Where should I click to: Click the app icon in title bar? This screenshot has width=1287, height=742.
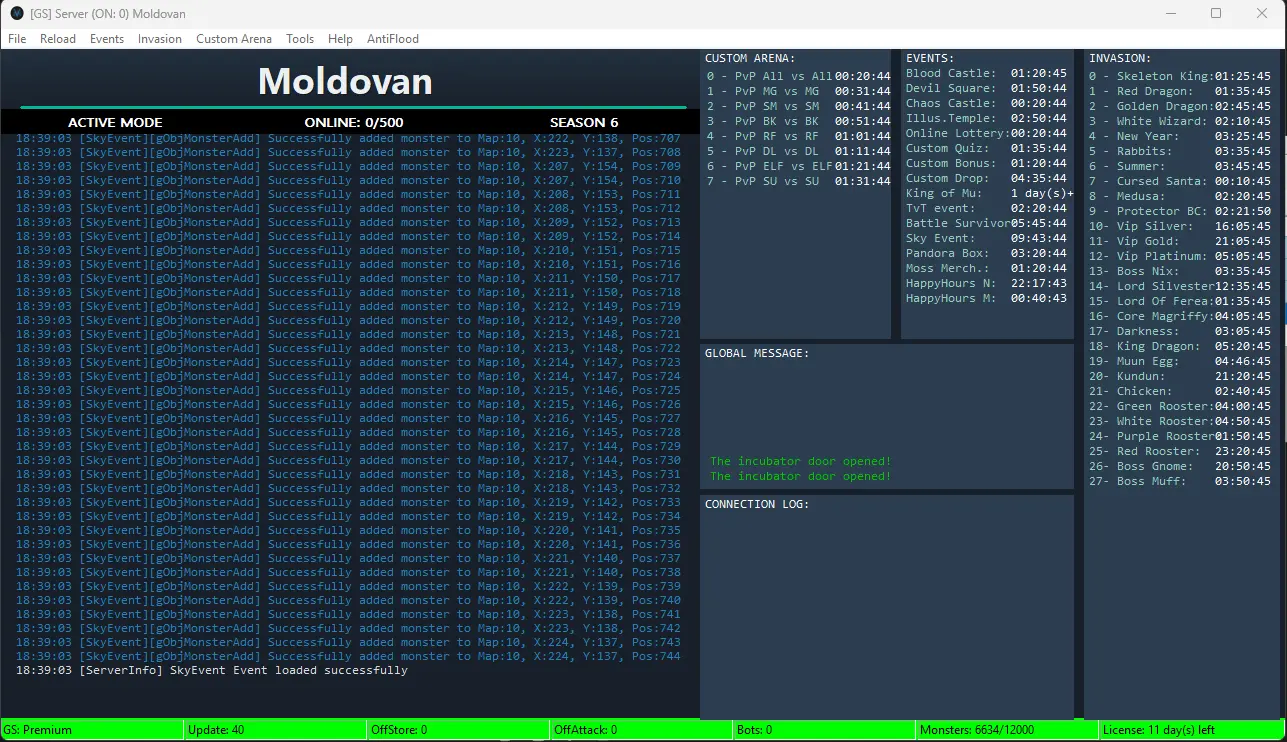click(x=17, y=14)
